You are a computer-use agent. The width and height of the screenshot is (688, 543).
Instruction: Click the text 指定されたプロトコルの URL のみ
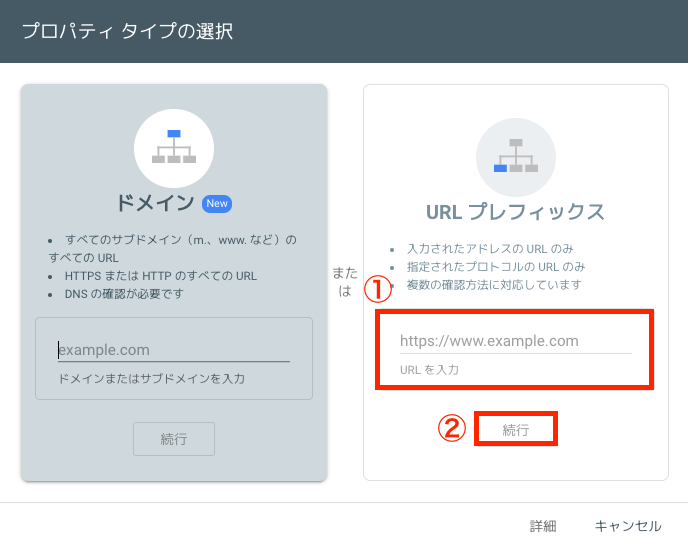point(496,267)
